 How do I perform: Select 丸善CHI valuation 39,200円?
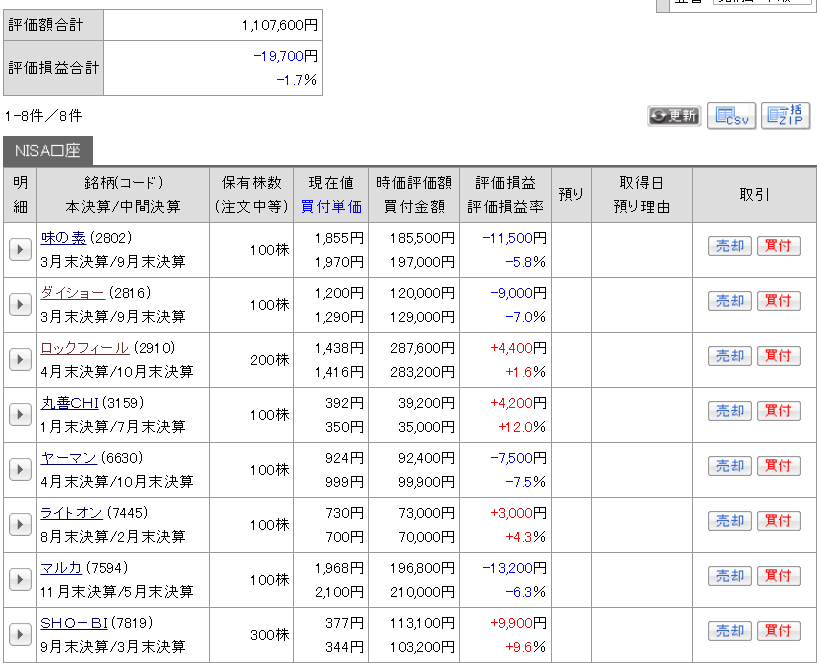pos(426,403)
